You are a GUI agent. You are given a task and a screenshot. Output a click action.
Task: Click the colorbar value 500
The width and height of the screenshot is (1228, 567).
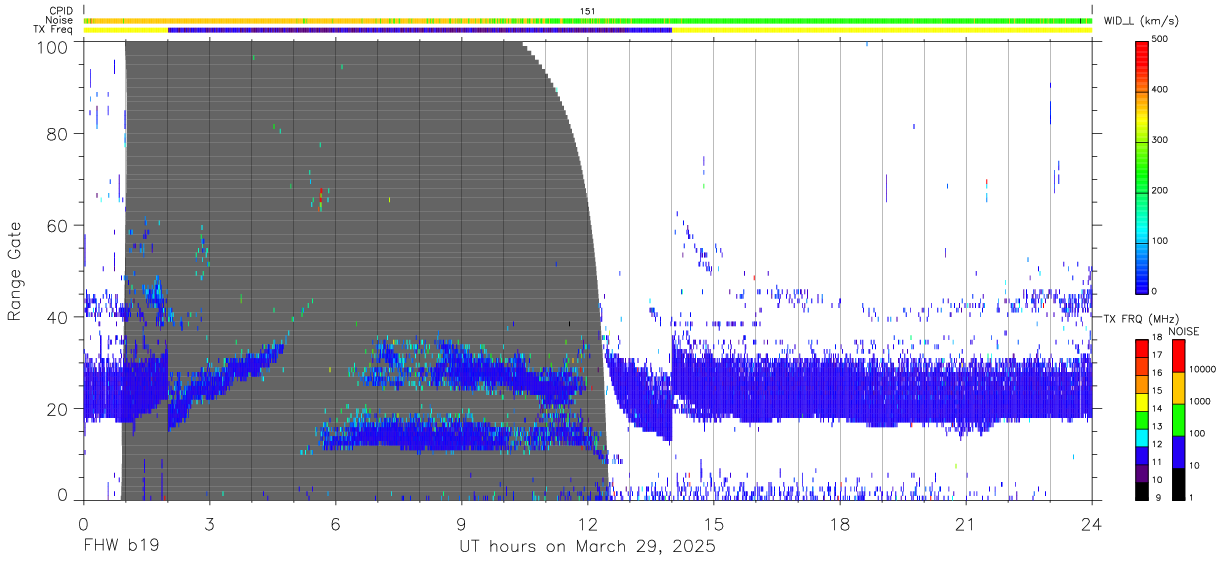(1160, 40)
